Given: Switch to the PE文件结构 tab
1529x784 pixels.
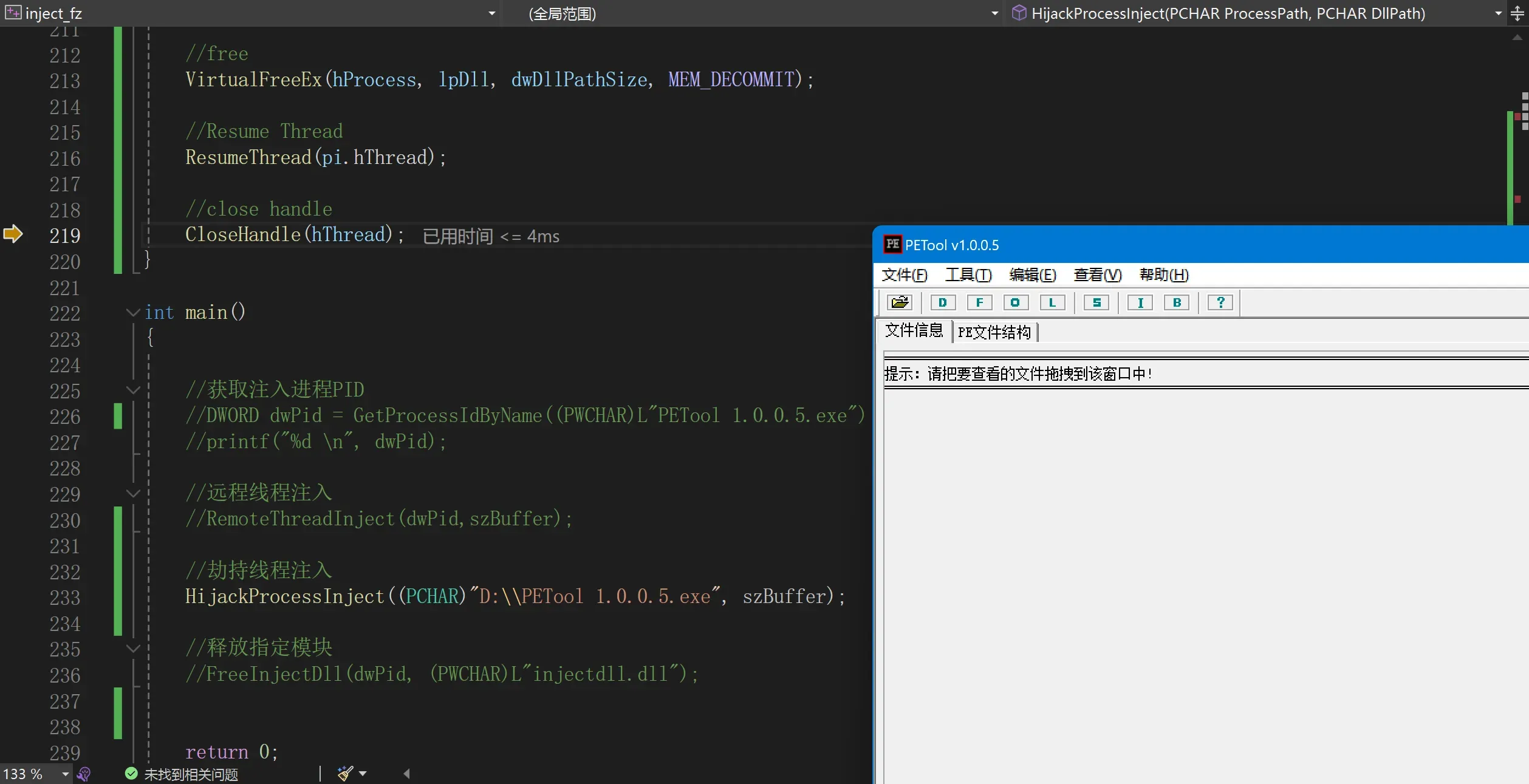Looking at the screenshot, I should 994,332.
